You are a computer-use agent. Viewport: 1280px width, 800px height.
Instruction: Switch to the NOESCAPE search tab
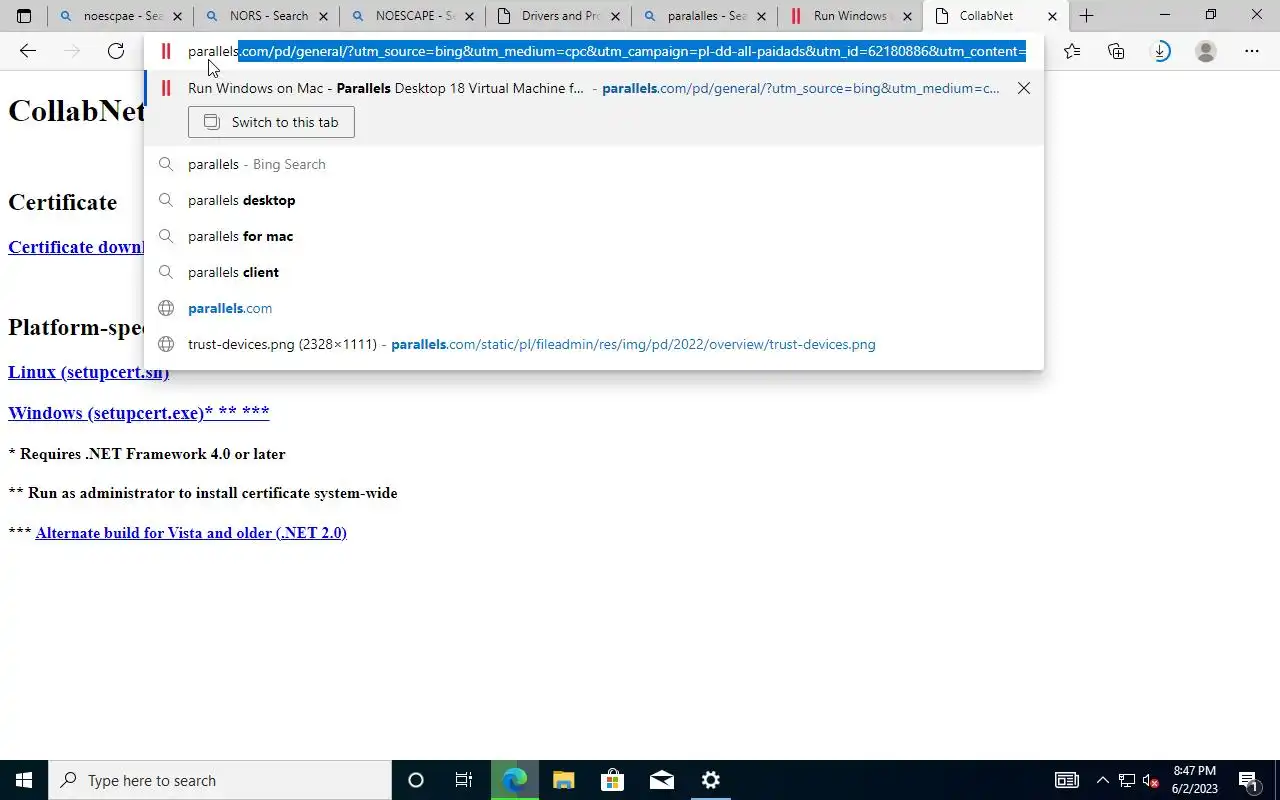412,16
